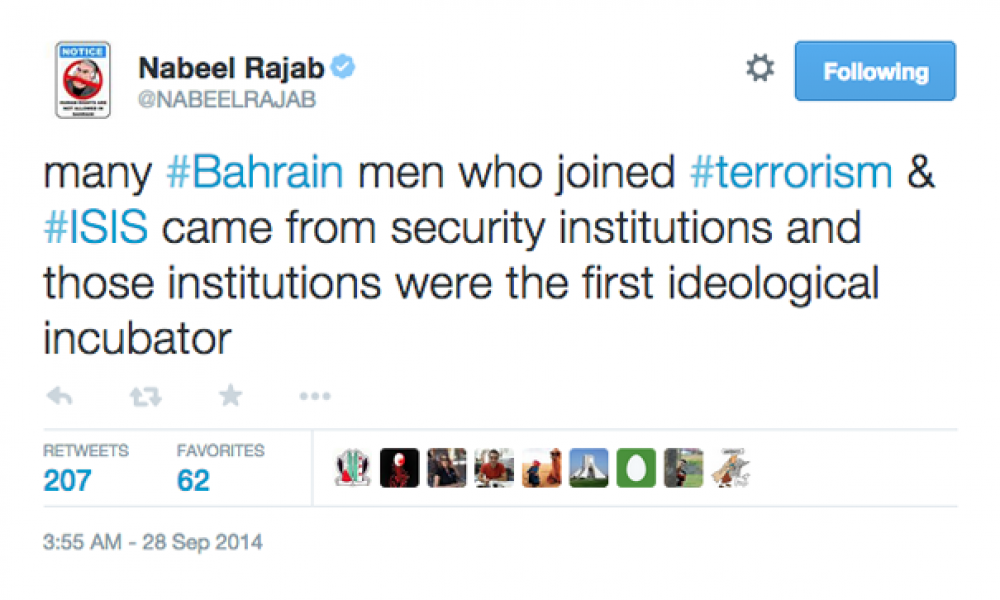1000x600 pixels.
Task: Click the Nabeel Rajab display name
Action: pos(232,68)
